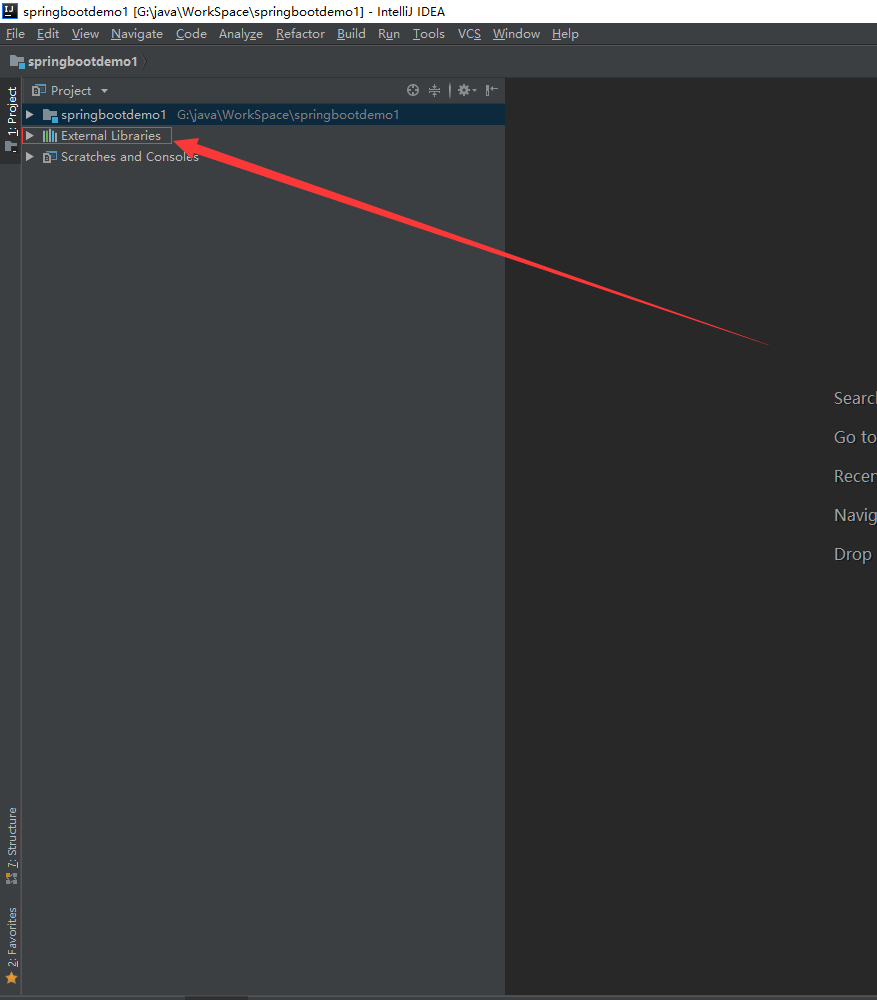
Task: Toggle the 1: Project side tab
Action: [11, 120]
